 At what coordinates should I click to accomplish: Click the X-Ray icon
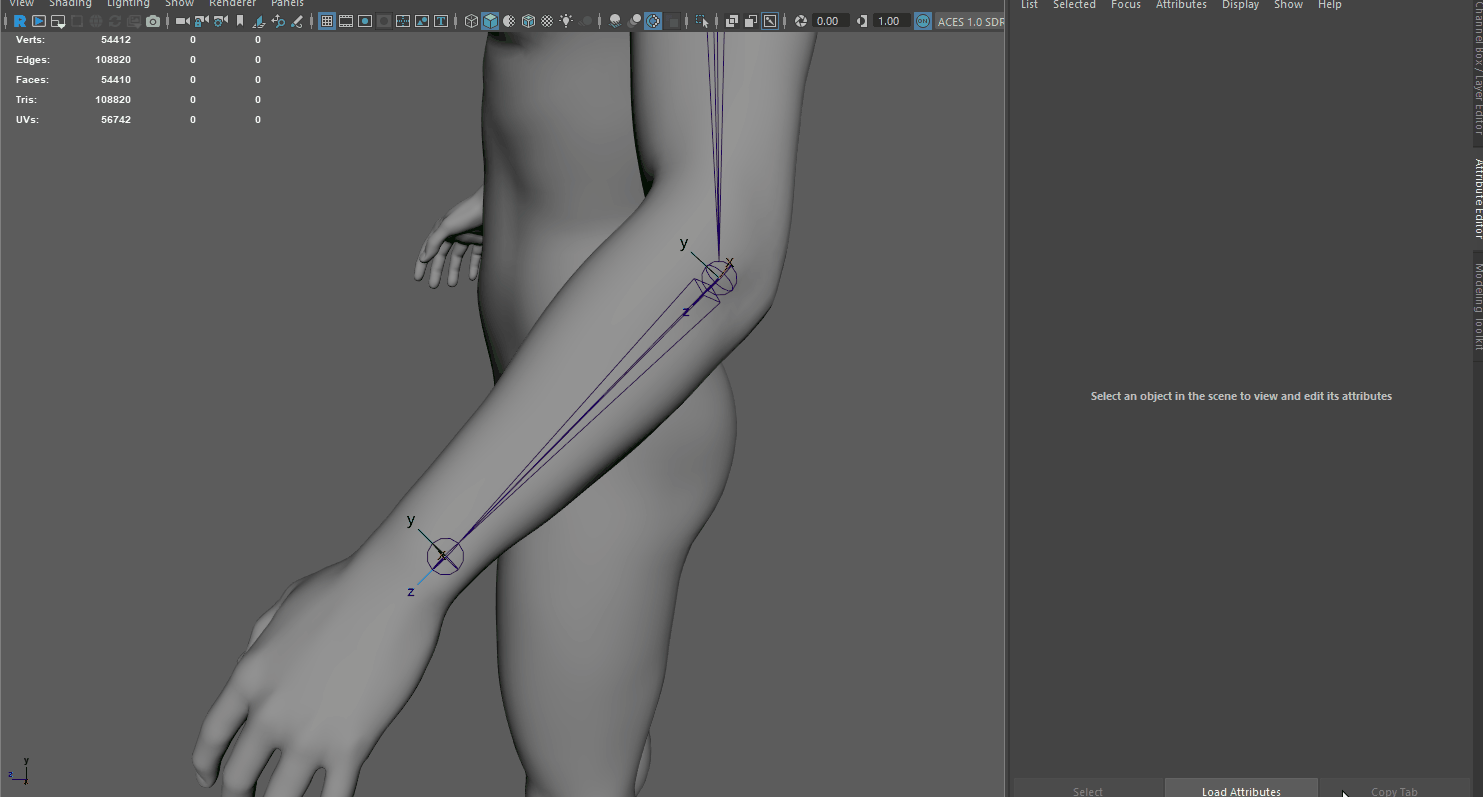(x=731, y=21)
